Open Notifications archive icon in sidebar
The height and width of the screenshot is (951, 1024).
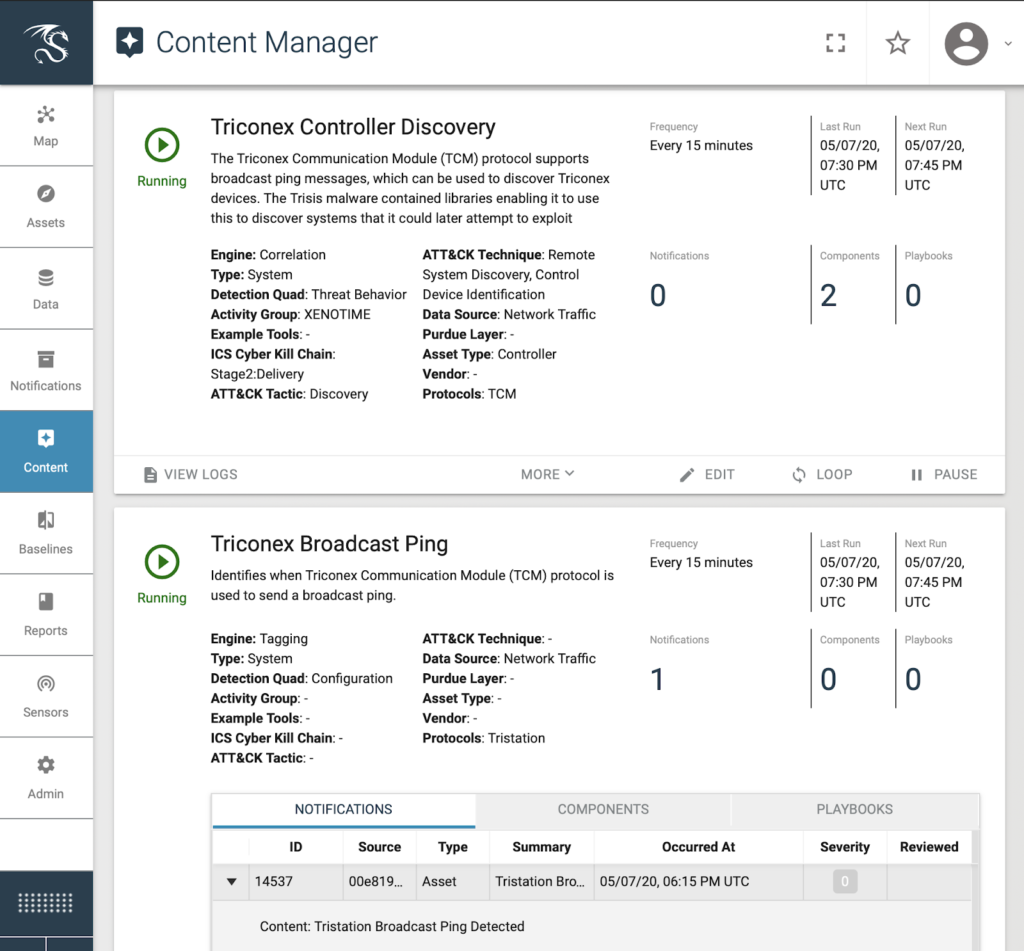click(x=46, y=359)
